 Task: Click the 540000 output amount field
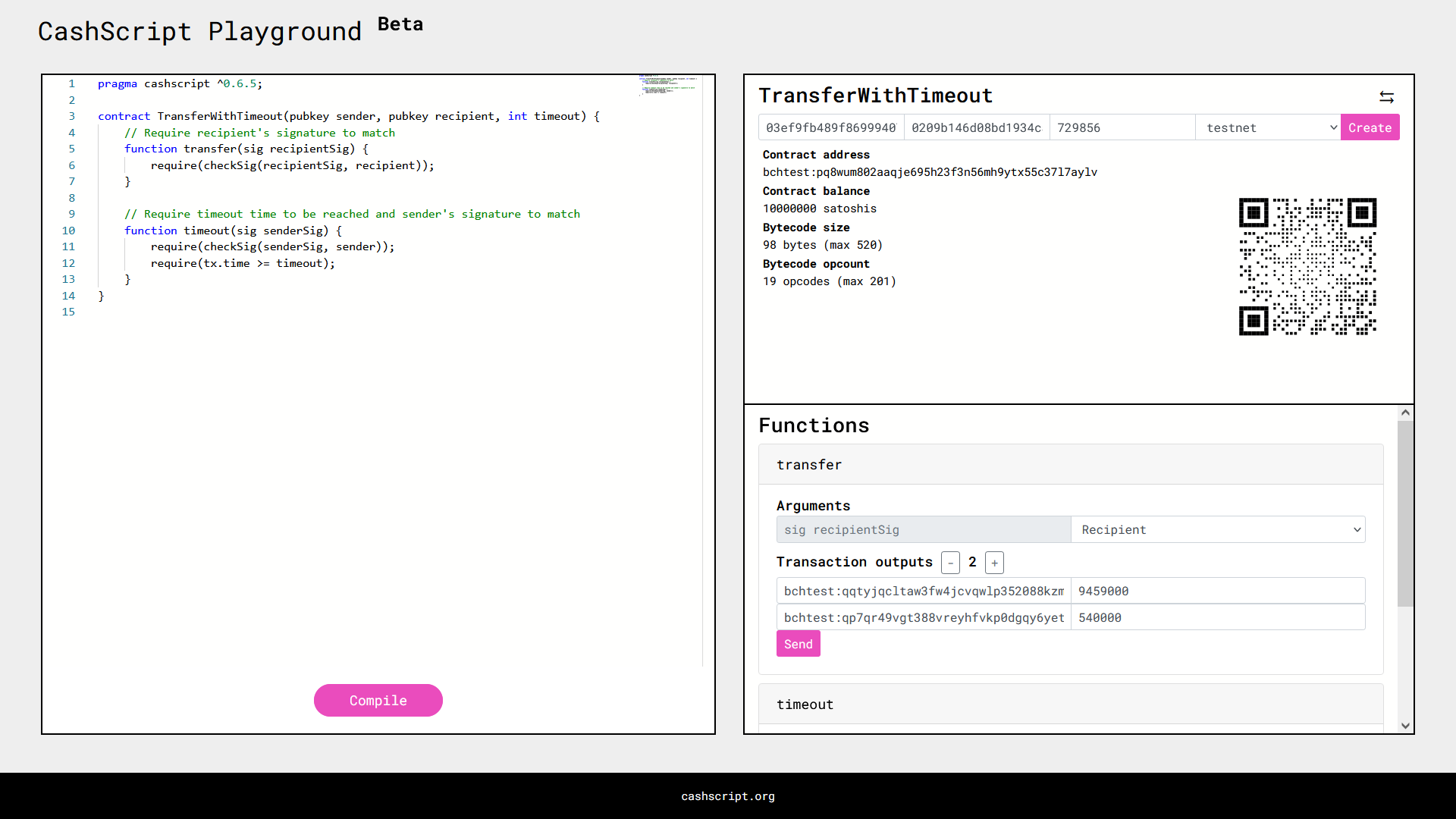click(x=1218, y=617)
